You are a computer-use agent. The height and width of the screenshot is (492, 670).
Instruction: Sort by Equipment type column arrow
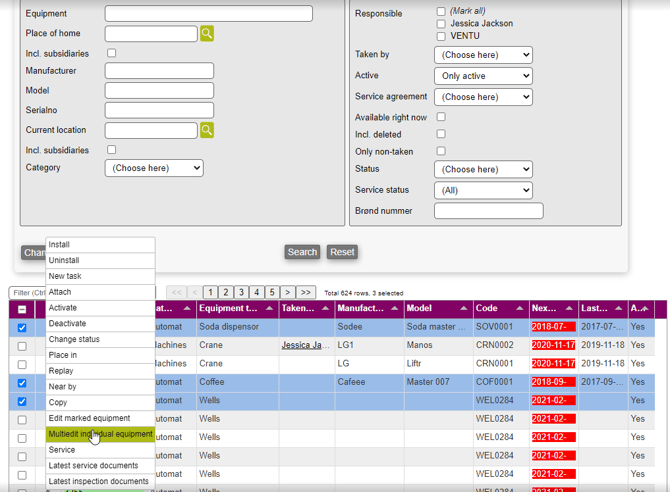269,308
